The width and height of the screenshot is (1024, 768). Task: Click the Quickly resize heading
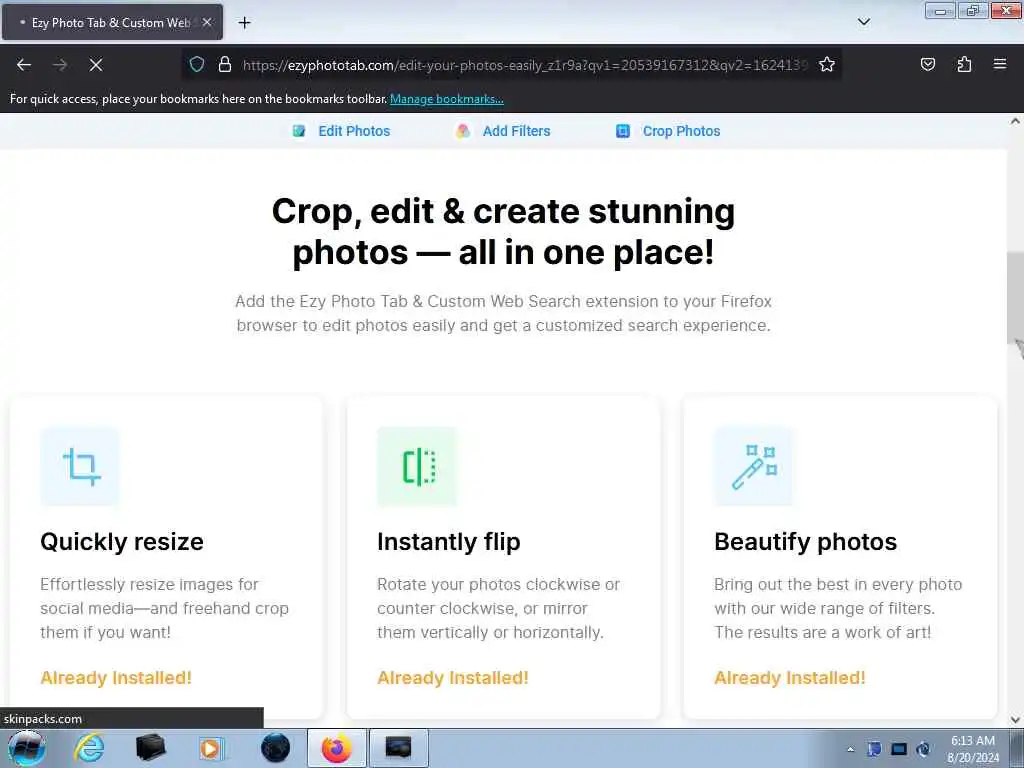point(122,542)
